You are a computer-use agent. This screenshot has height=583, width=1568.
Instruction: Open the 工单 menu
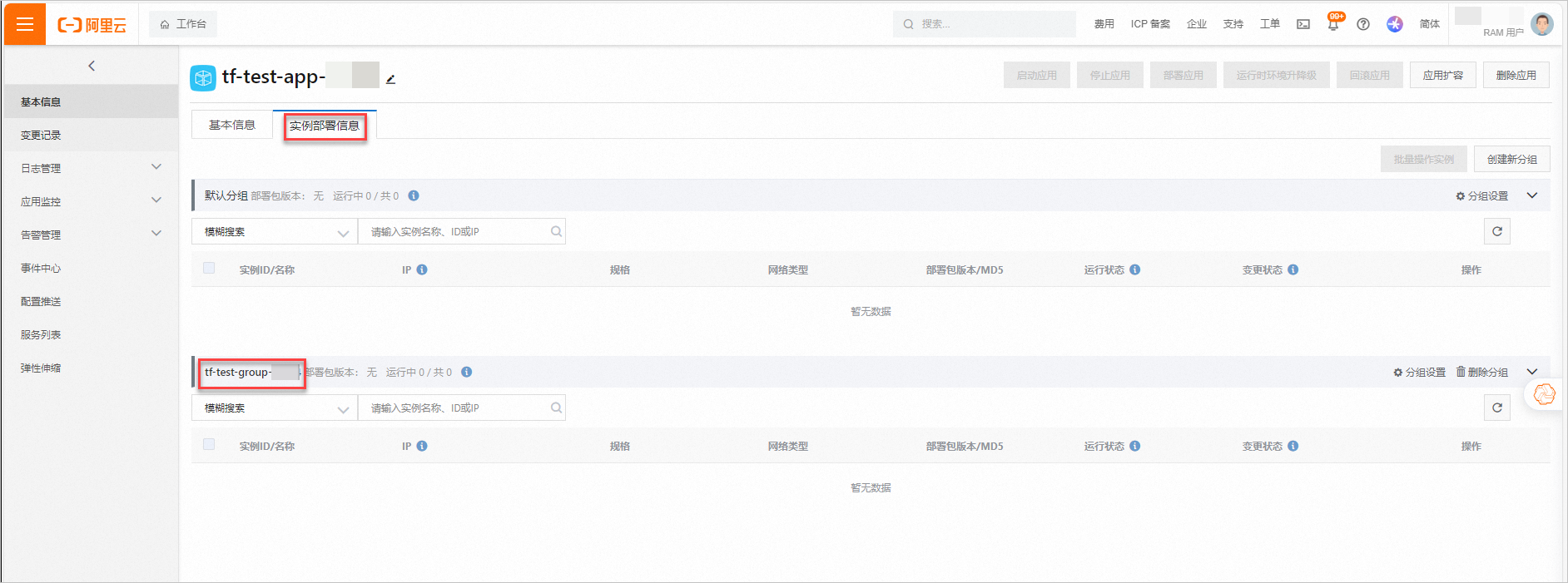click(x=1270, y=24)
